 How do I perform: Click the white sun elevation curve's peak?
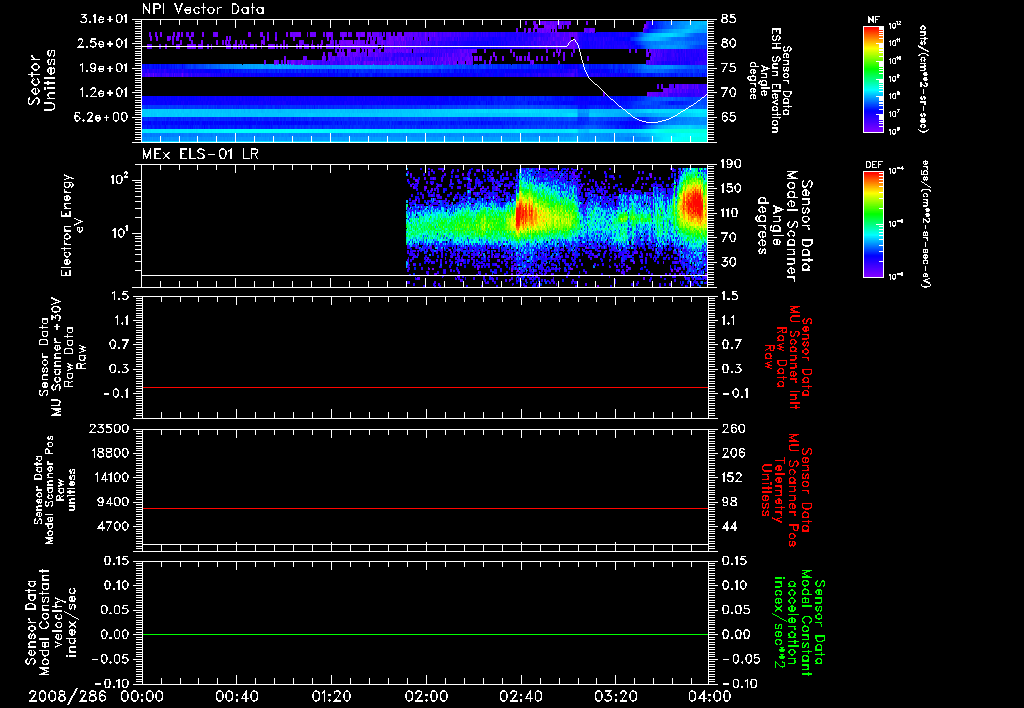coord(574,40)
